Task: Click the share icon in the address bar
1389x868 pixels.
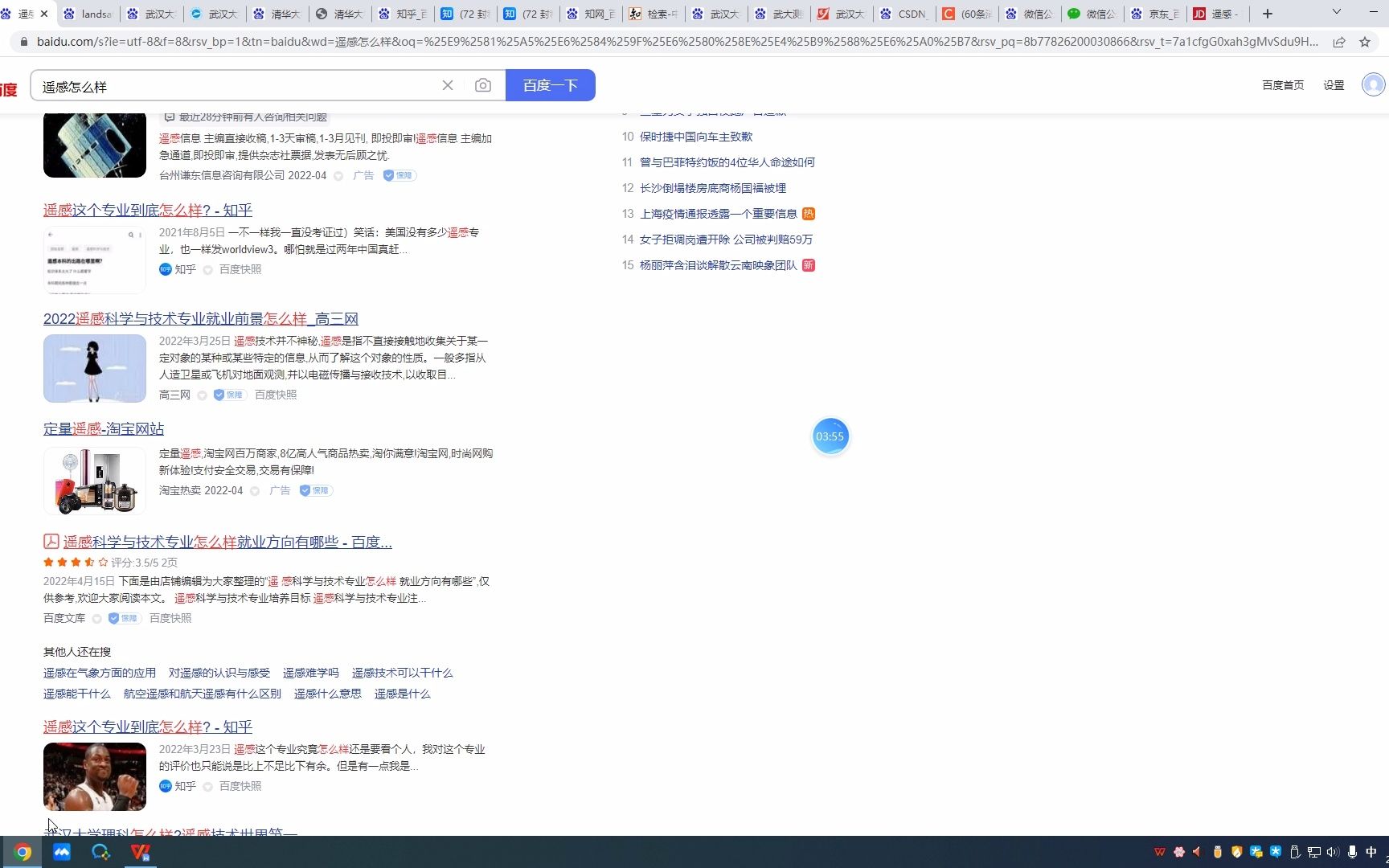Action: pos(1339,41)
